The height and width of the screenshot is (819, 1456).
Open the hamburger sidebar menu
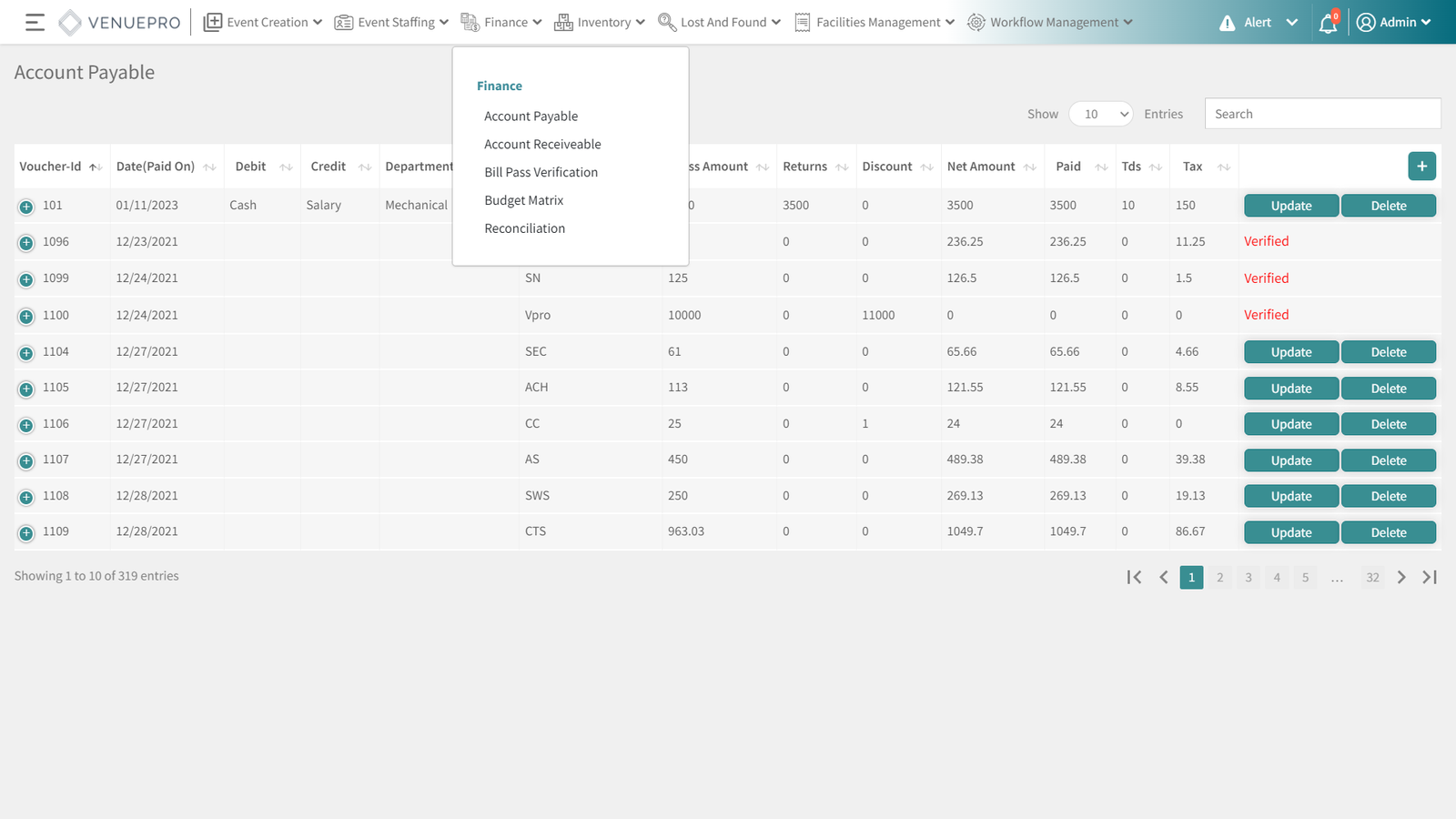pos(35,23)
